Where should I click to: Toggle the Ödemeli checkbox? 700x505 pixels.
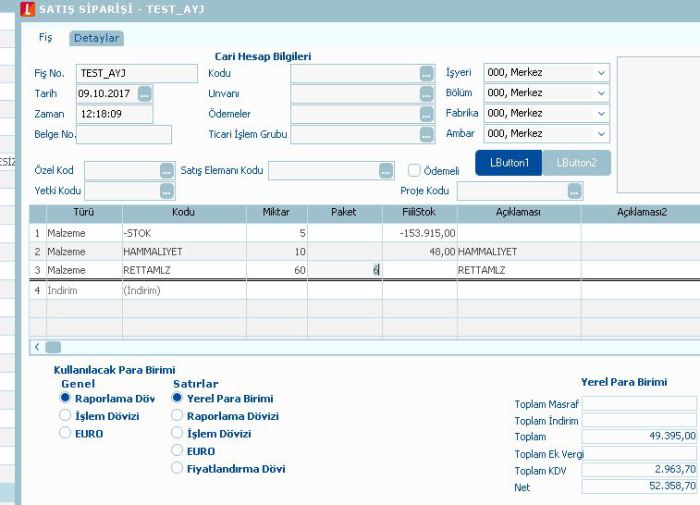pos(414,170)
